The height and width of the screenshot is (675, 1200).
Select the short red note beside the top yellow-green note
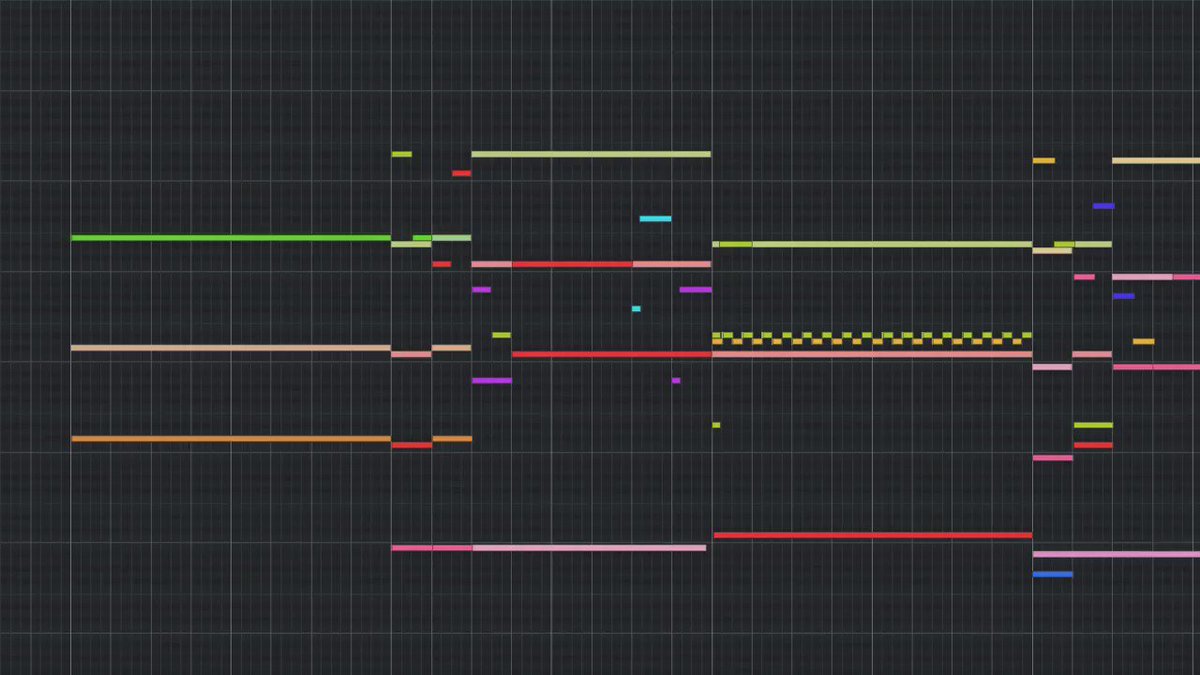point(461,173)
